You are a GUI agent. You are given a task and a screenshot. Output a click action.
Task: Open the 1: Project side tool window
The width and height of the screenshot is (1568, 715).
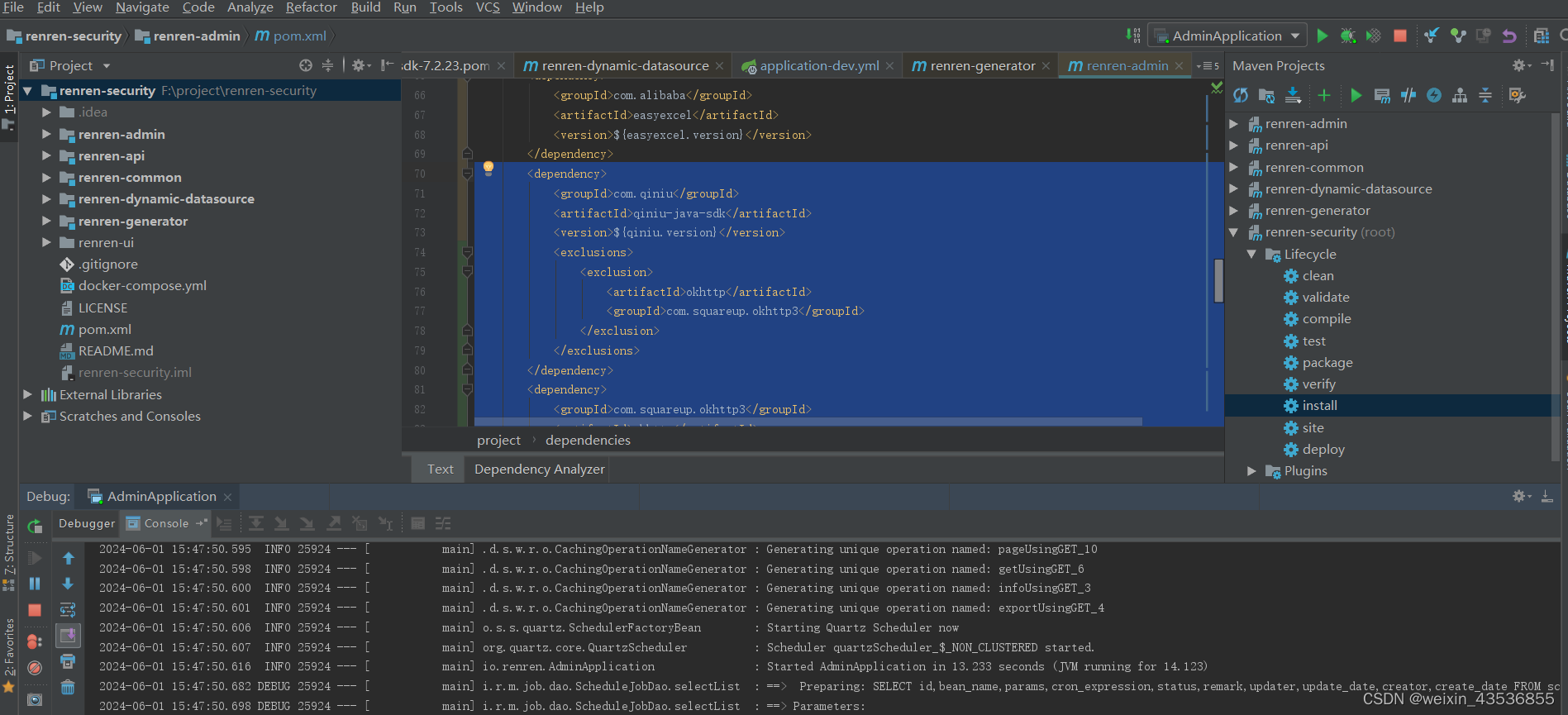click(x=9, y=96)
